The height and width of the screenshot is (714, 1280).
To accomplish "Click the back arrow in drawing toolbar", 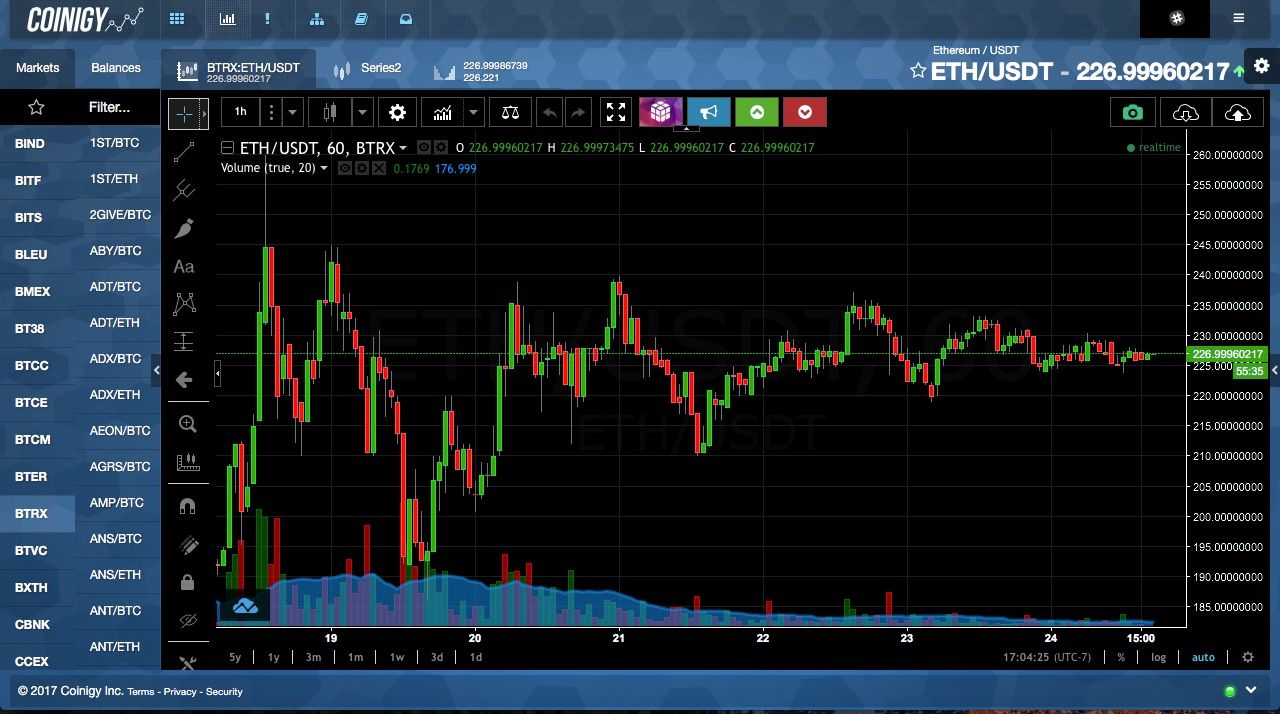I will pos(184,380).
